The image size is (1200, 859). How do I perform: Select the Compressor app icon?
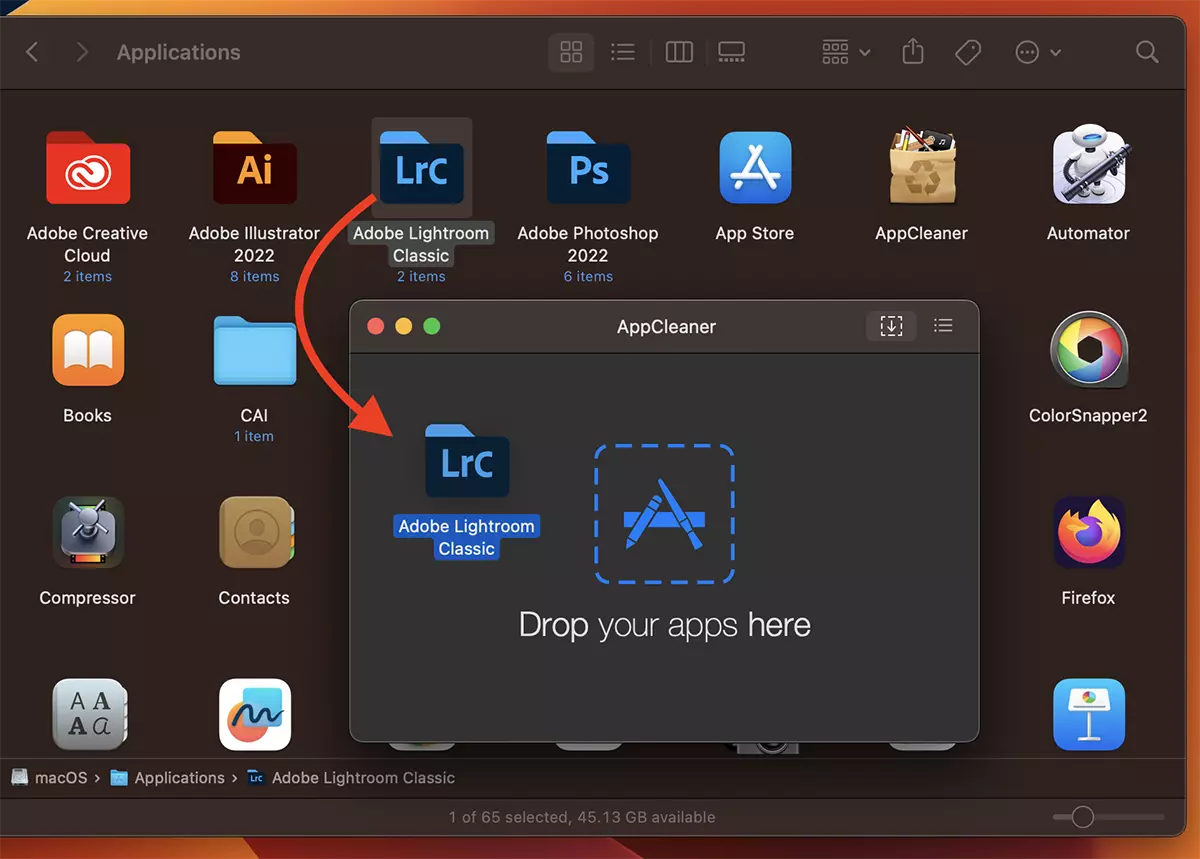coord(88,532)
